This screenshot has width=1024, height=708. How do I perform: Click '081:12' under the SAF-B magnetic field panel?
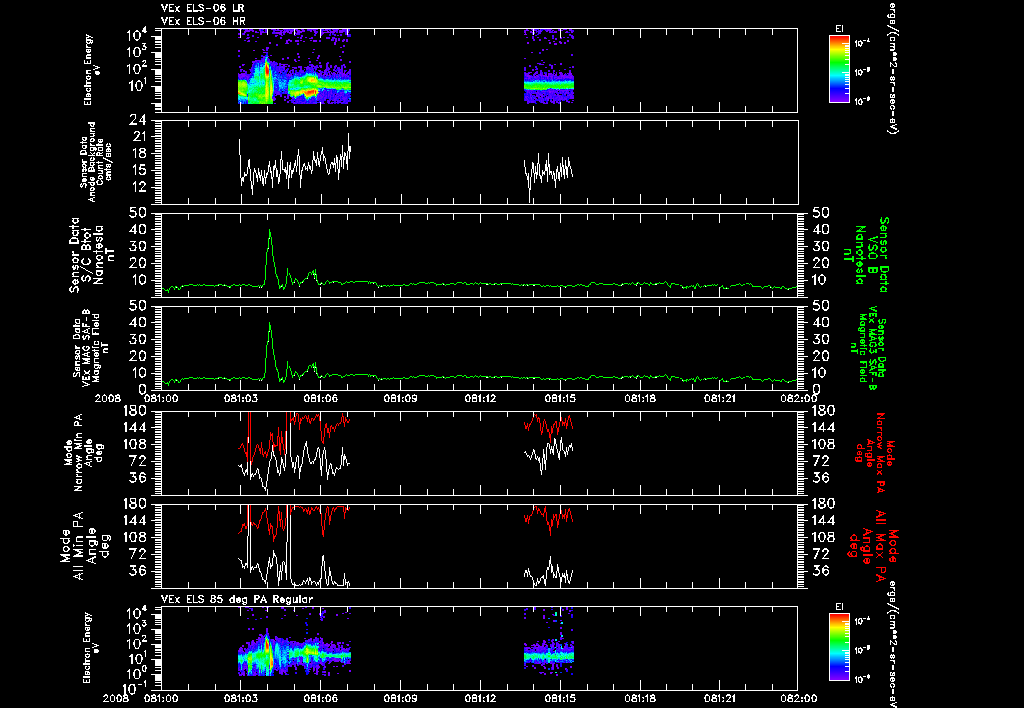[481, 398]
